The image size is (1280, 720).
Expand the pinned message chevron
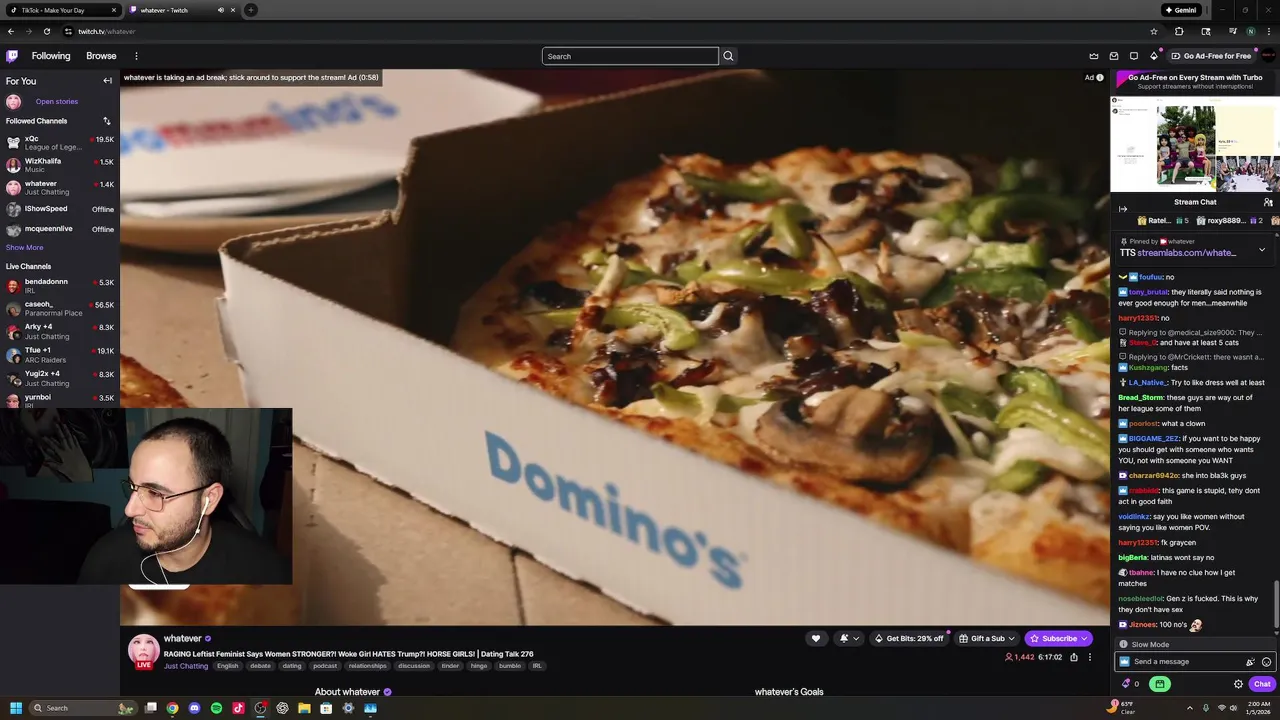click(x=1262, y=249)
